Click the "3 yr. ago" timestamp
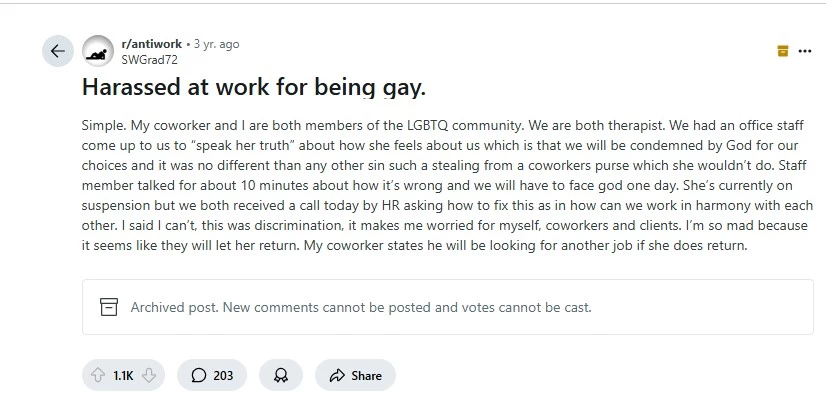Screen dimensions: 826x404 (217, 44)
